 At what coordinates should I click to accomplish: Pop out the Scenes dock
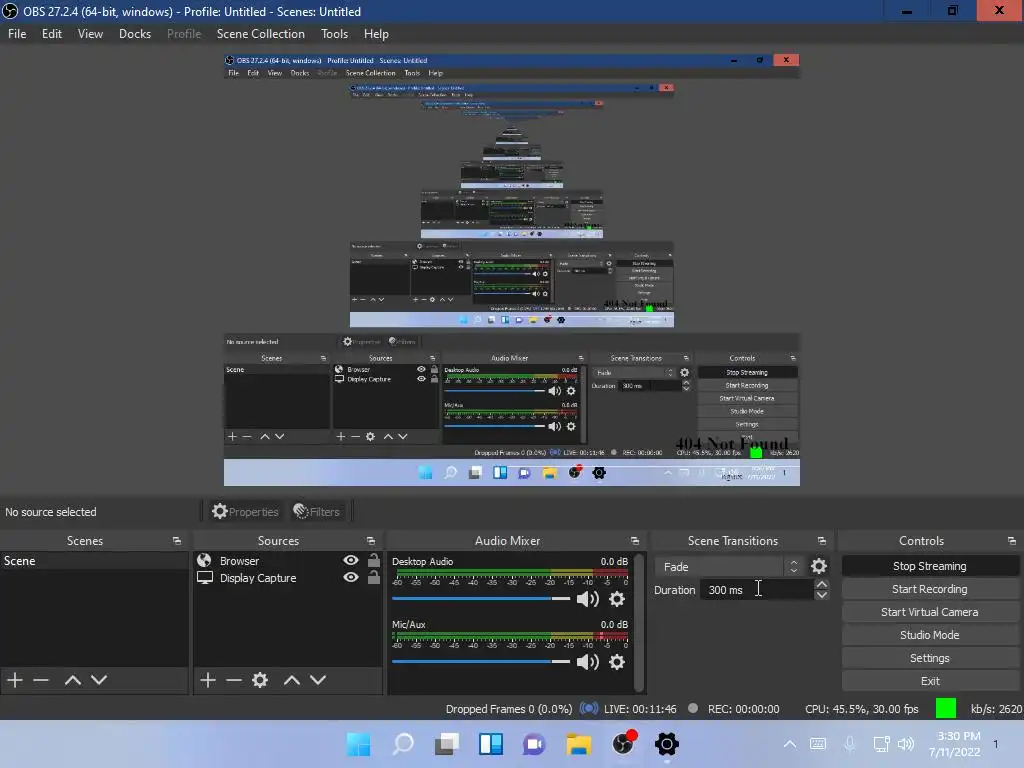pyautogui.click(x=177, y=541)
